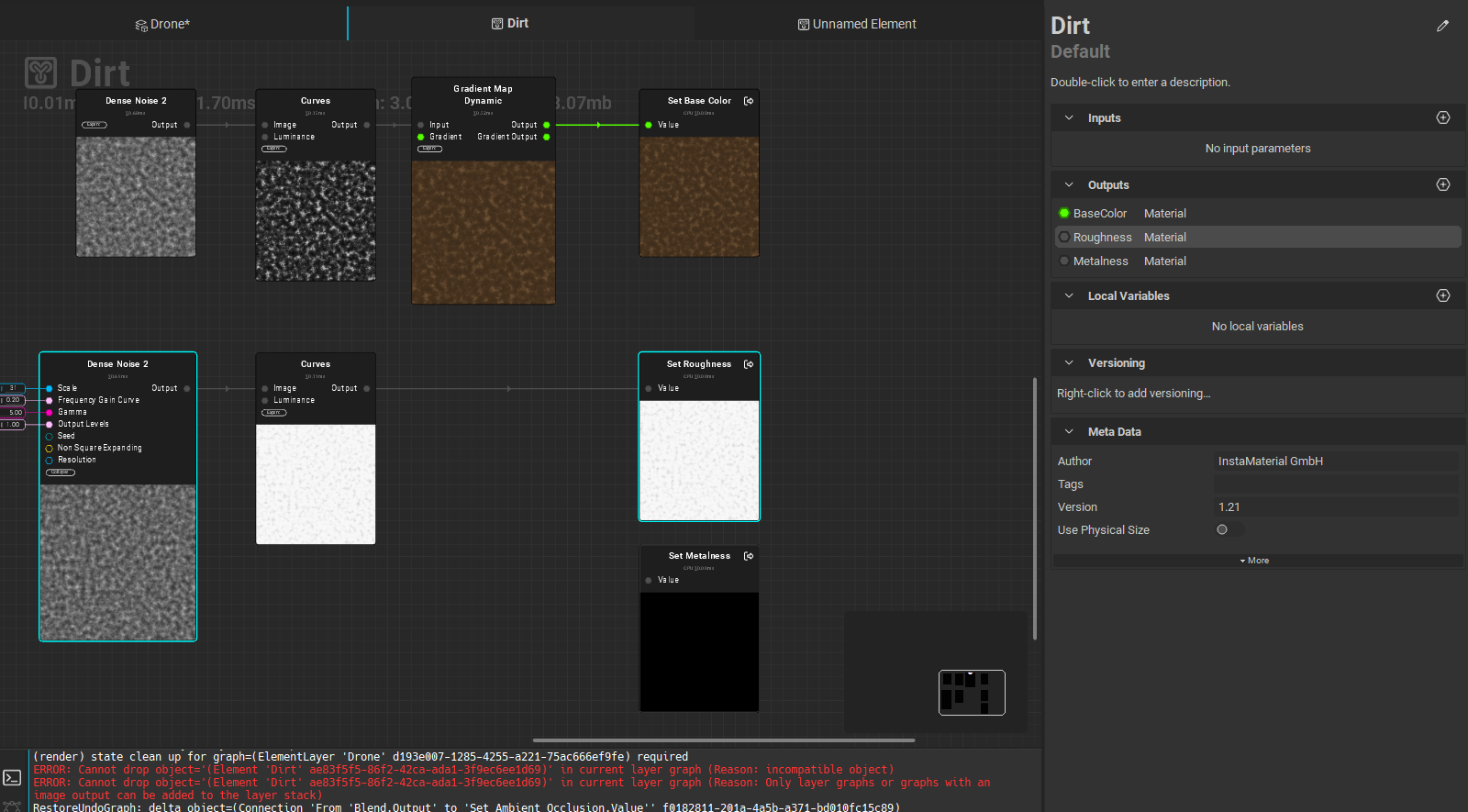
Task: Click the Version field showing 1.21
Action: pos(1335,506)
